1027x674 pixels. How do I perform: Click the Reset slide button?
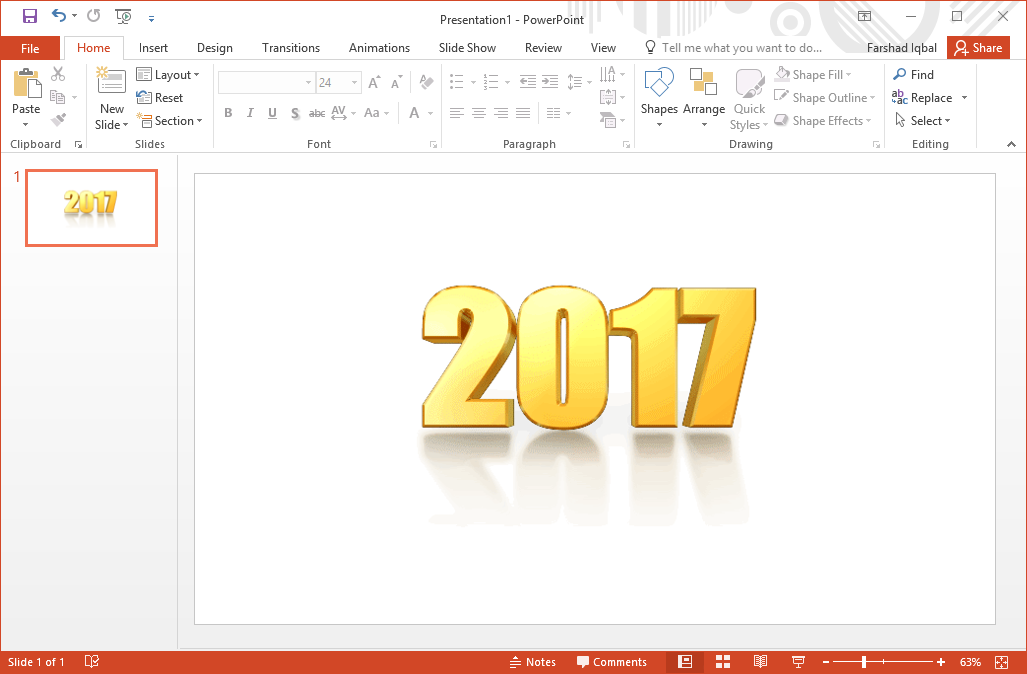160,98
